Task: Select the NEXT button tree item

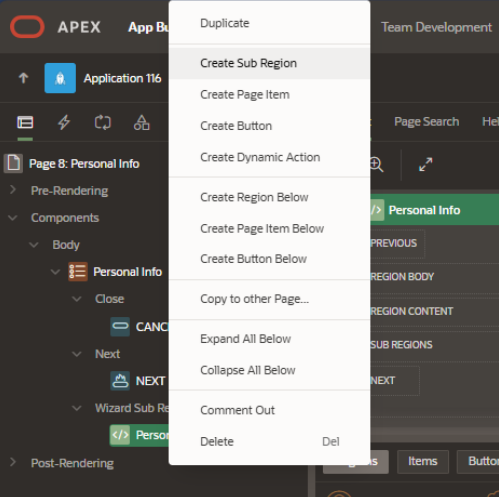Action: (150, 381)
